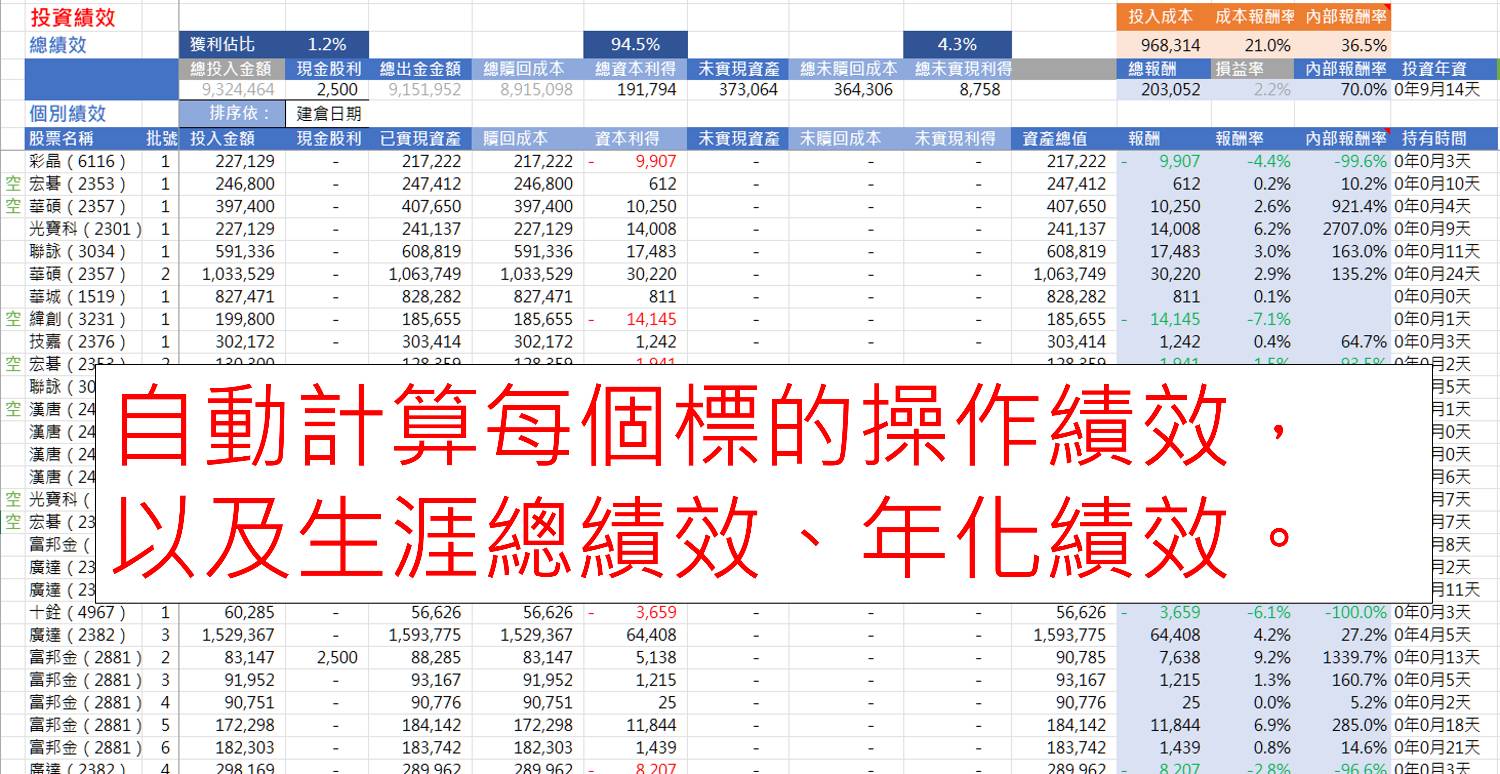Select the 94.5% summary cell
The width and height of the screenshot is (1500, 774).
click(635, 45)
